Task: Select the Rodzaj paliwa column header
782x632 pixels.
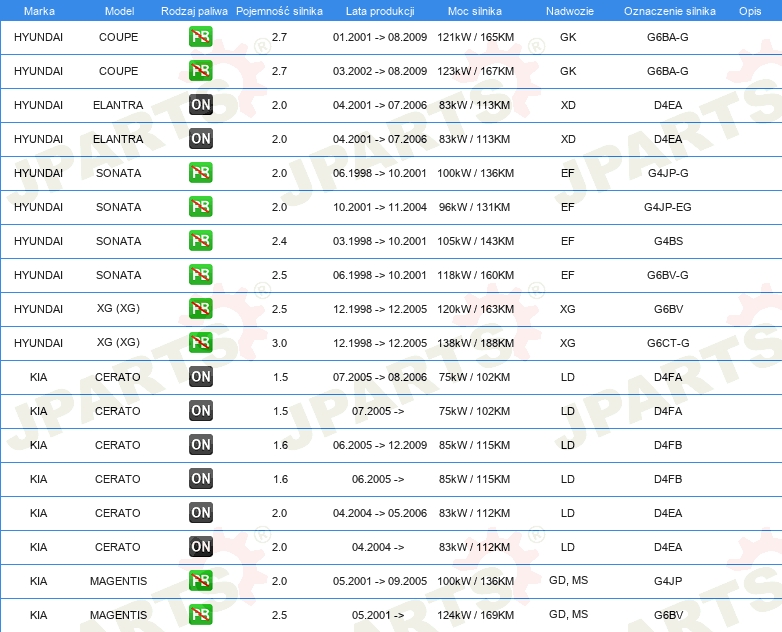Action: click(x=194, y=11)
